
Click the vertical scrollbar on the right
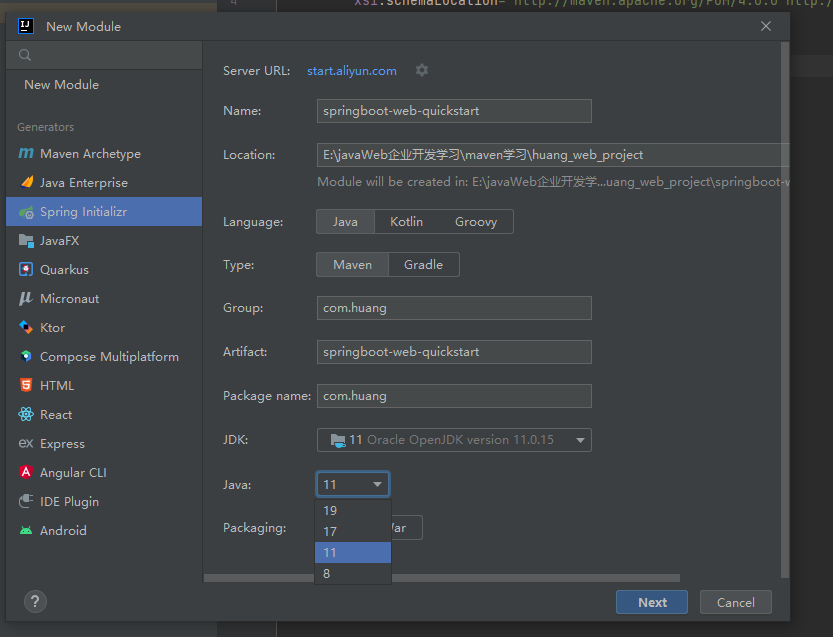[x=785, y=310]
